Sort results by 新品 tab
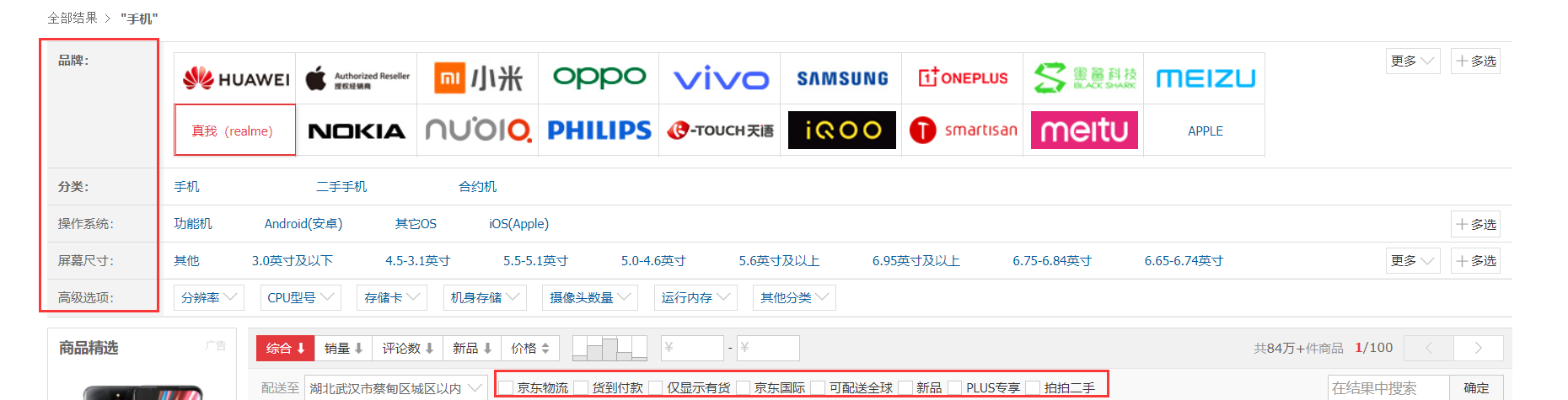This screenshot has width=1568, height=400. tap(473, 348)
